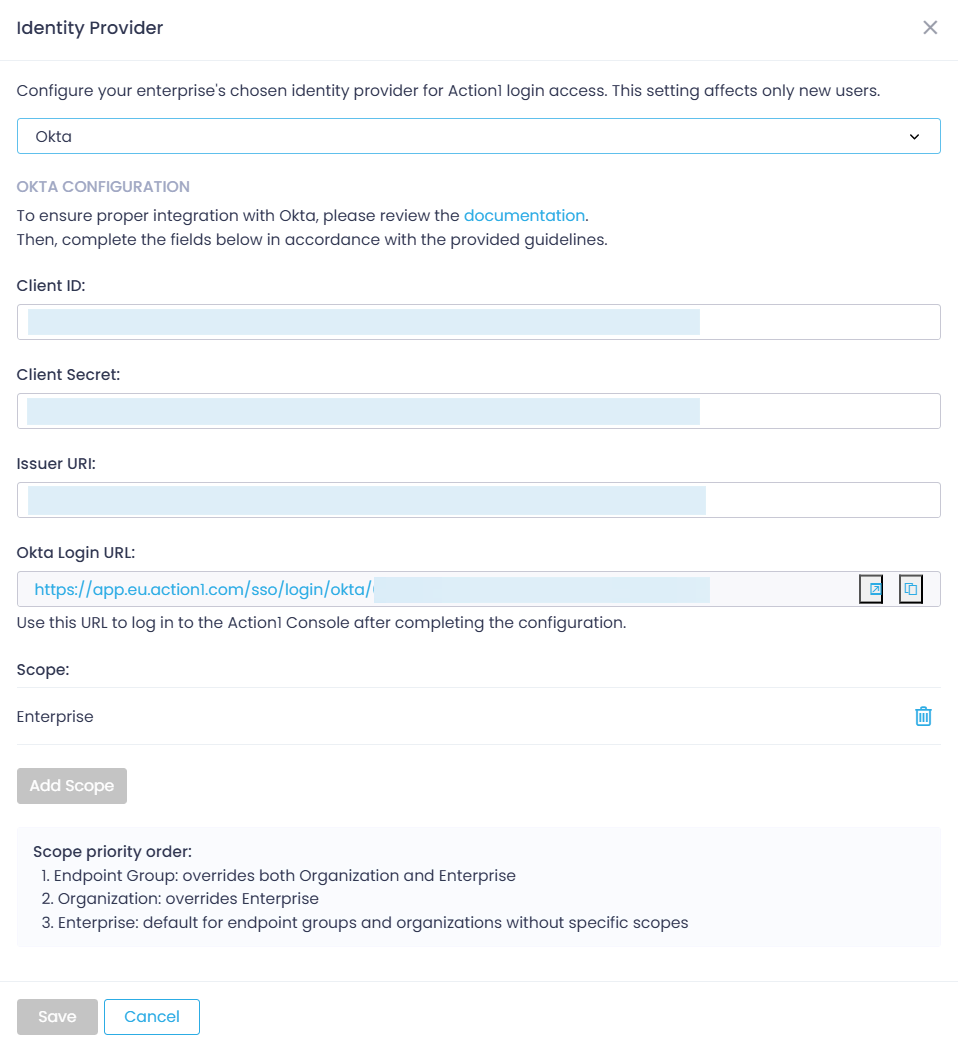The image size is (958, 1050).
Task: Click the chevron on the Okta selector
Action: 914,136
